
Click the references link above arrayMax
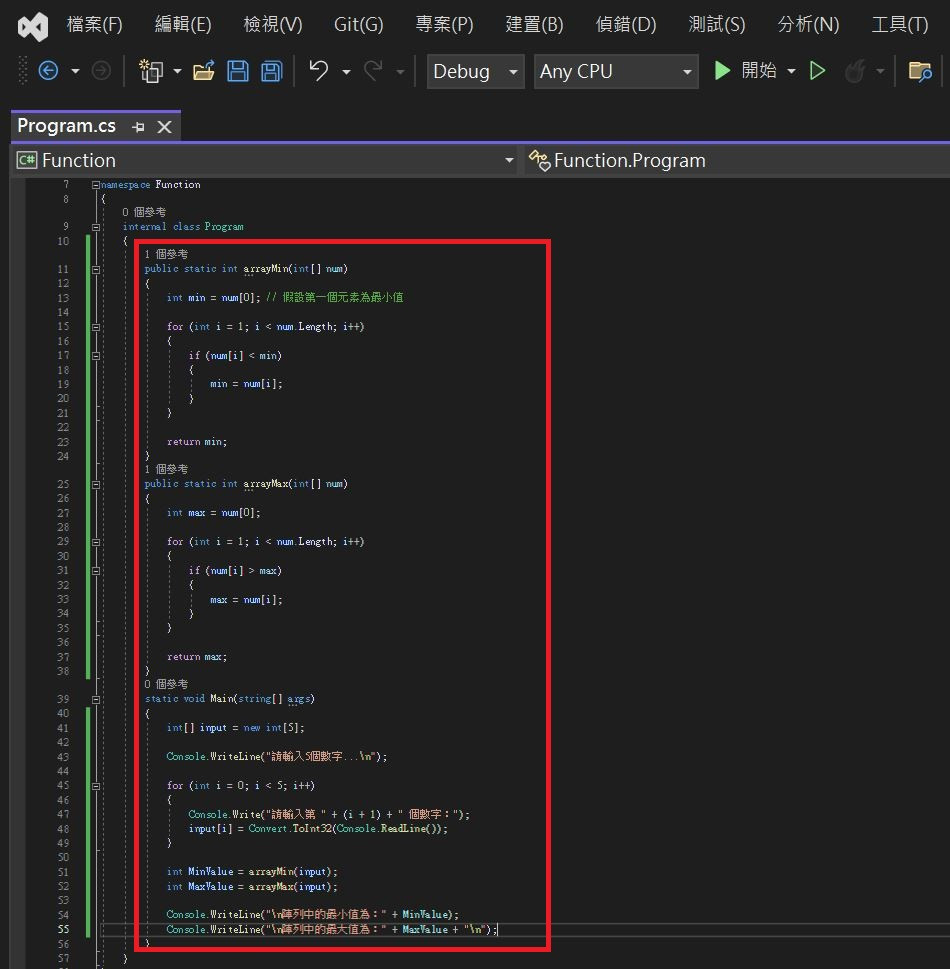(x=166, y=469)
